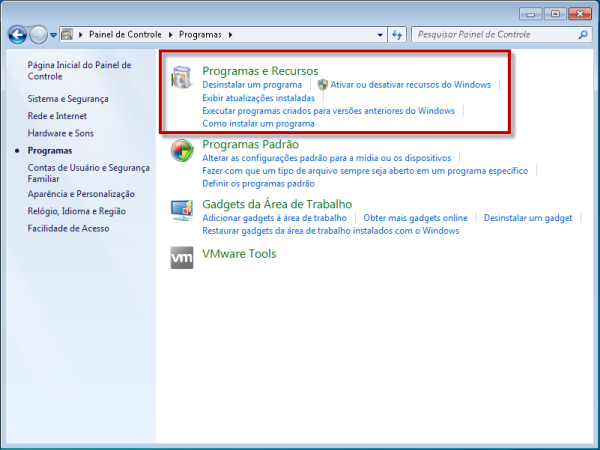Click the search magnifier icon

point(580,35)
